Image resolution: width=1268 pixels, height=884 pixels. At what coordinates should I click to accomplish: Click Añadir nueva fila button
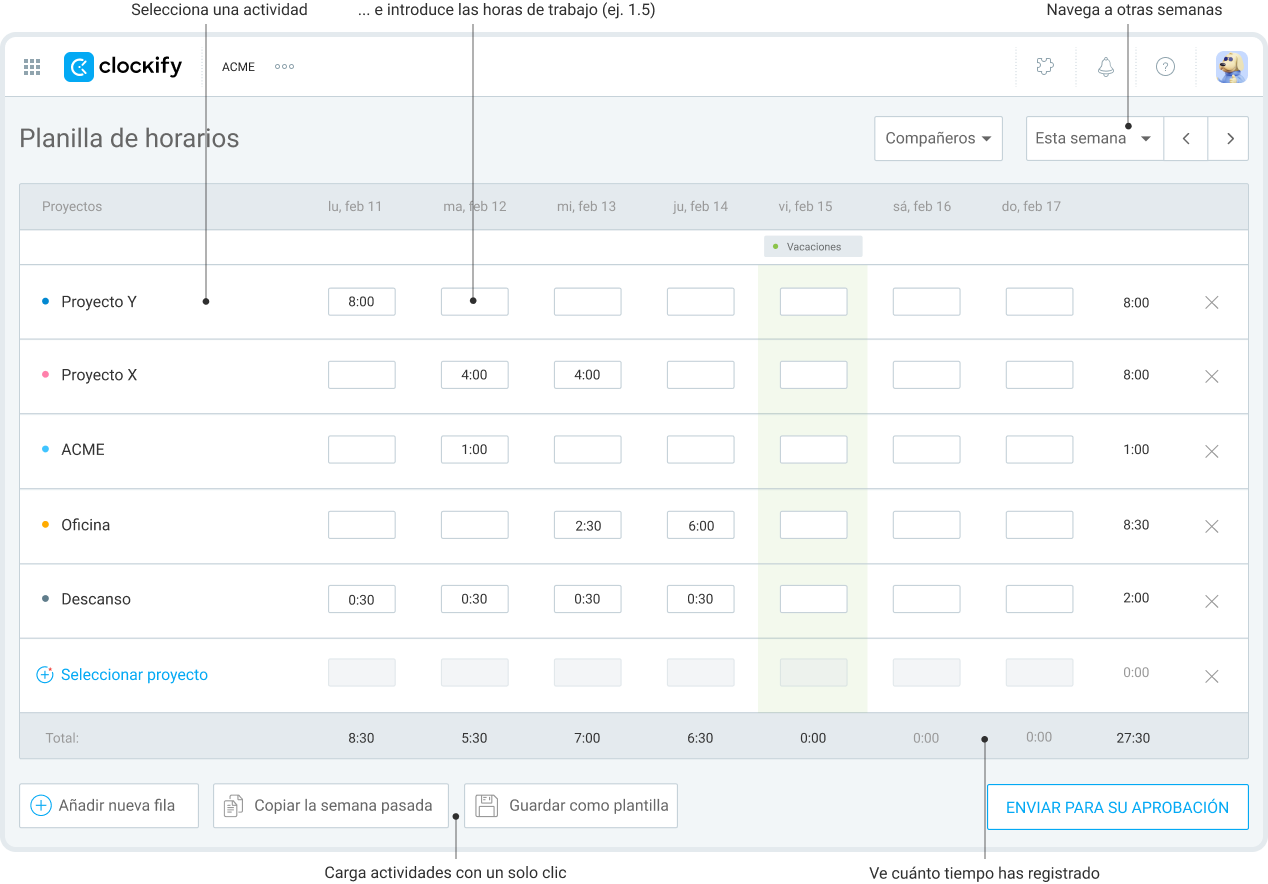click(x=109, y=806)
